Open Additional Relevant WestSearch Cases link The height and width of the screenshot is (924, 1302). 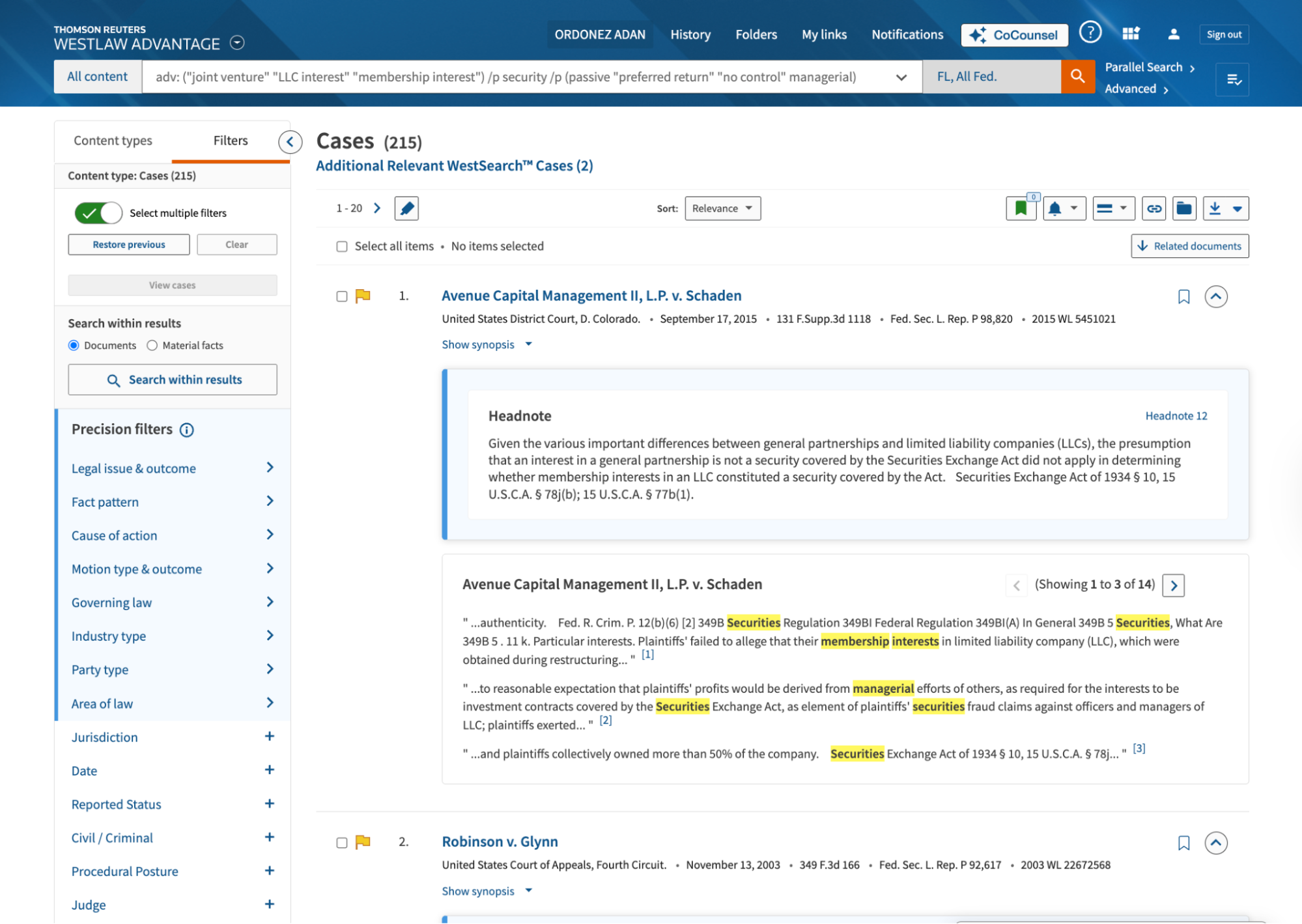point(454,166)
